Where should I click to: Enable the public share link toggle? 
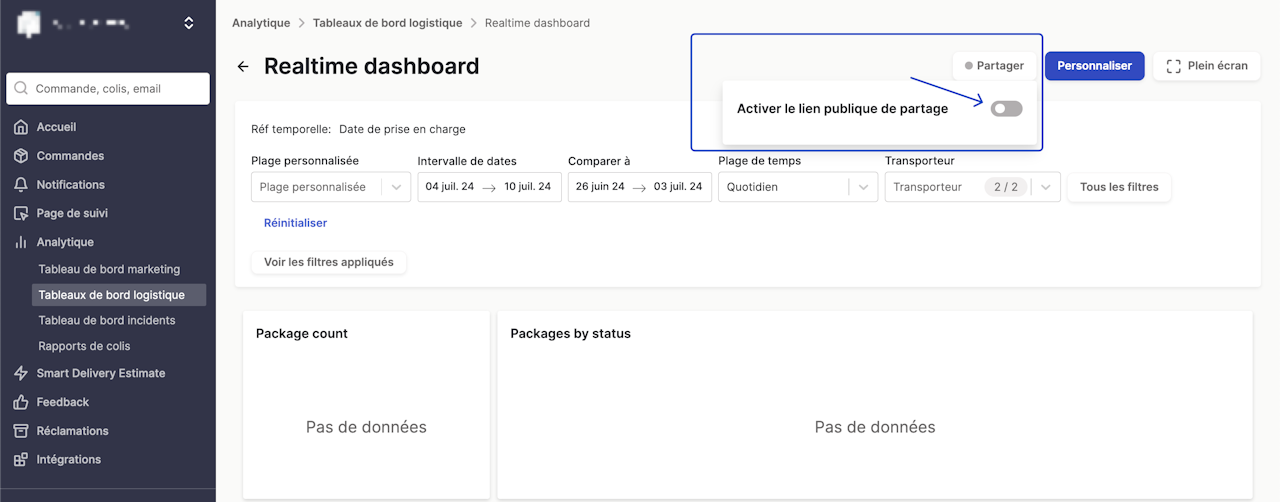point(1006,109)
